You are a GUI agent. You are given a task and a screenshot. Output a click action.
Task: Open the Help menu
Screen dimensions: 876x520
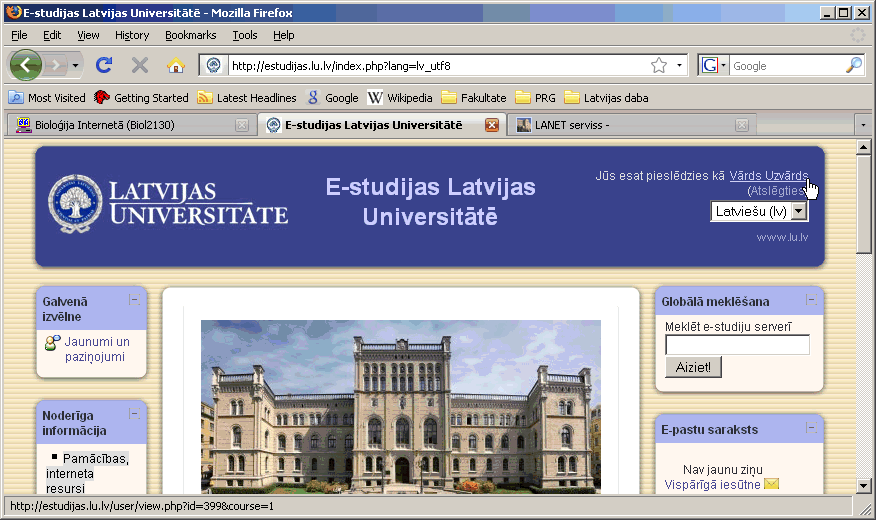pos(283,35)
